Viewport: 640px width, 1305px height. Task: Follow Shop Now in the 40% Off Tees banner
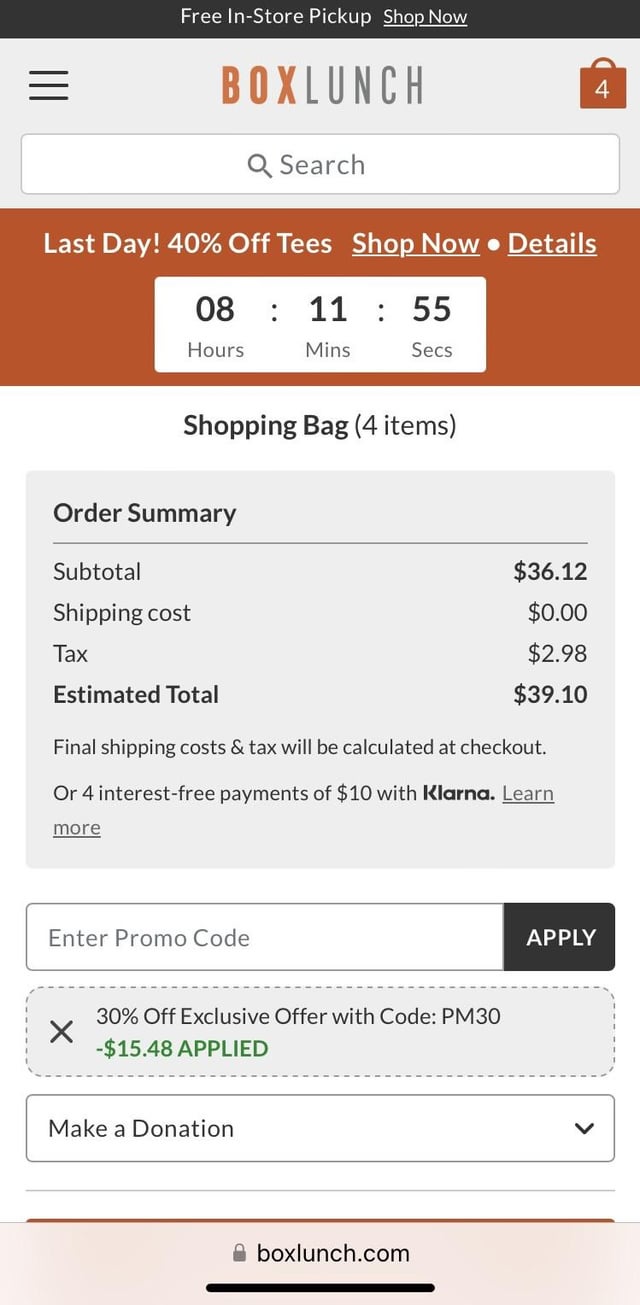415,243
